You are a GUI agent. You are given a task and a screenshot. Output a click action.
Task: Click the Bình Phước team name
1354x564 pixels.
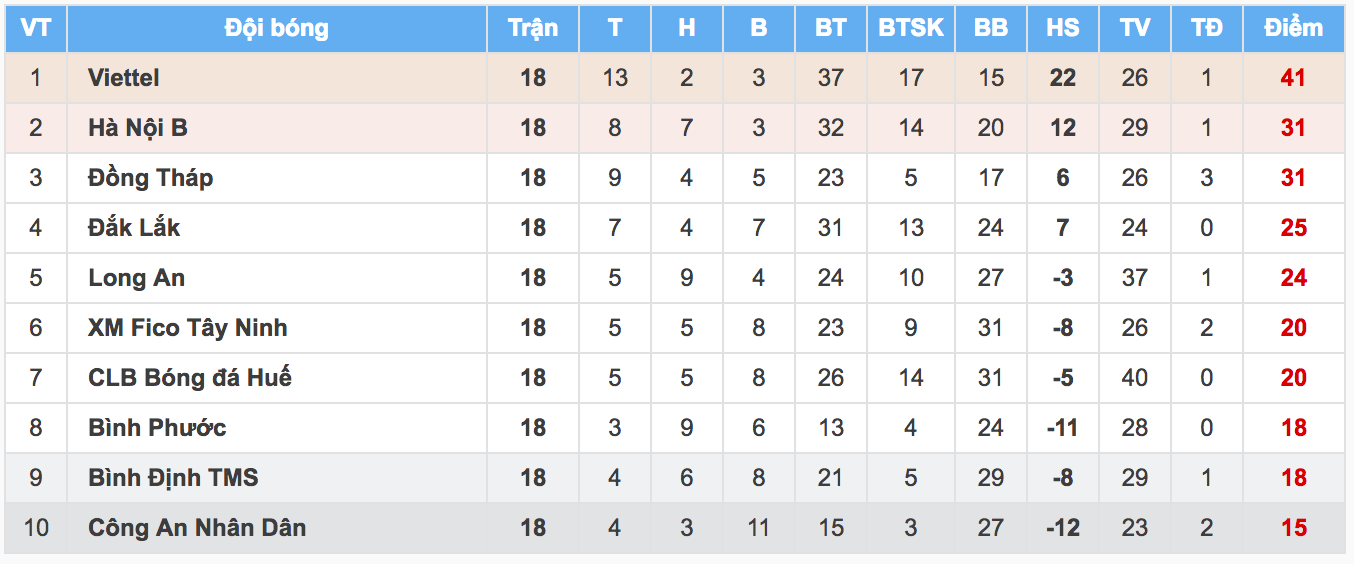[157, 428]
